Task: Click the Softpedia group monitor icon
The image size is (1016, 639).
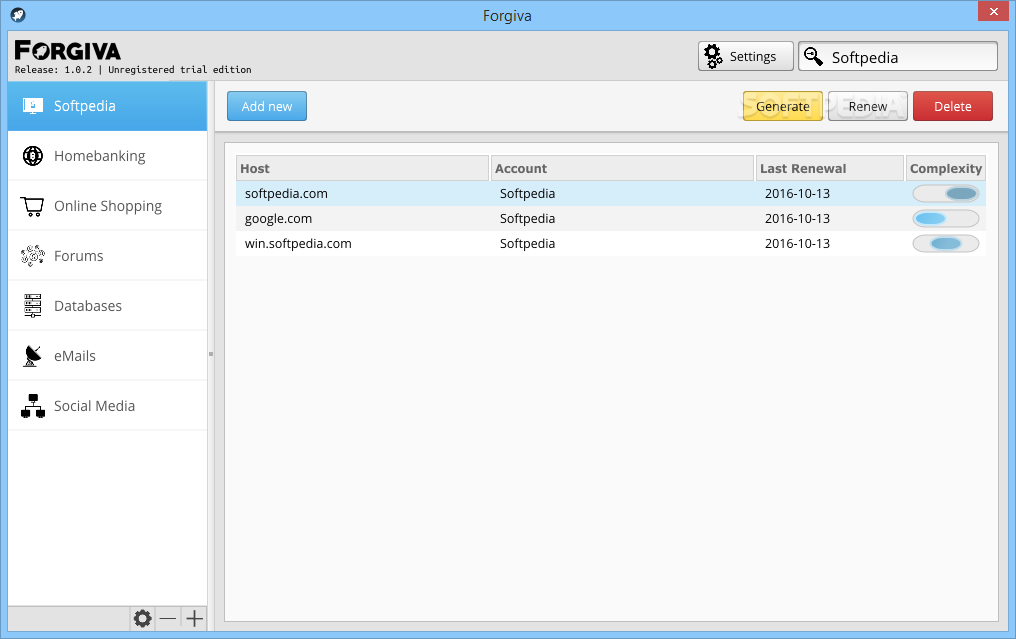Action: [32, 106]
